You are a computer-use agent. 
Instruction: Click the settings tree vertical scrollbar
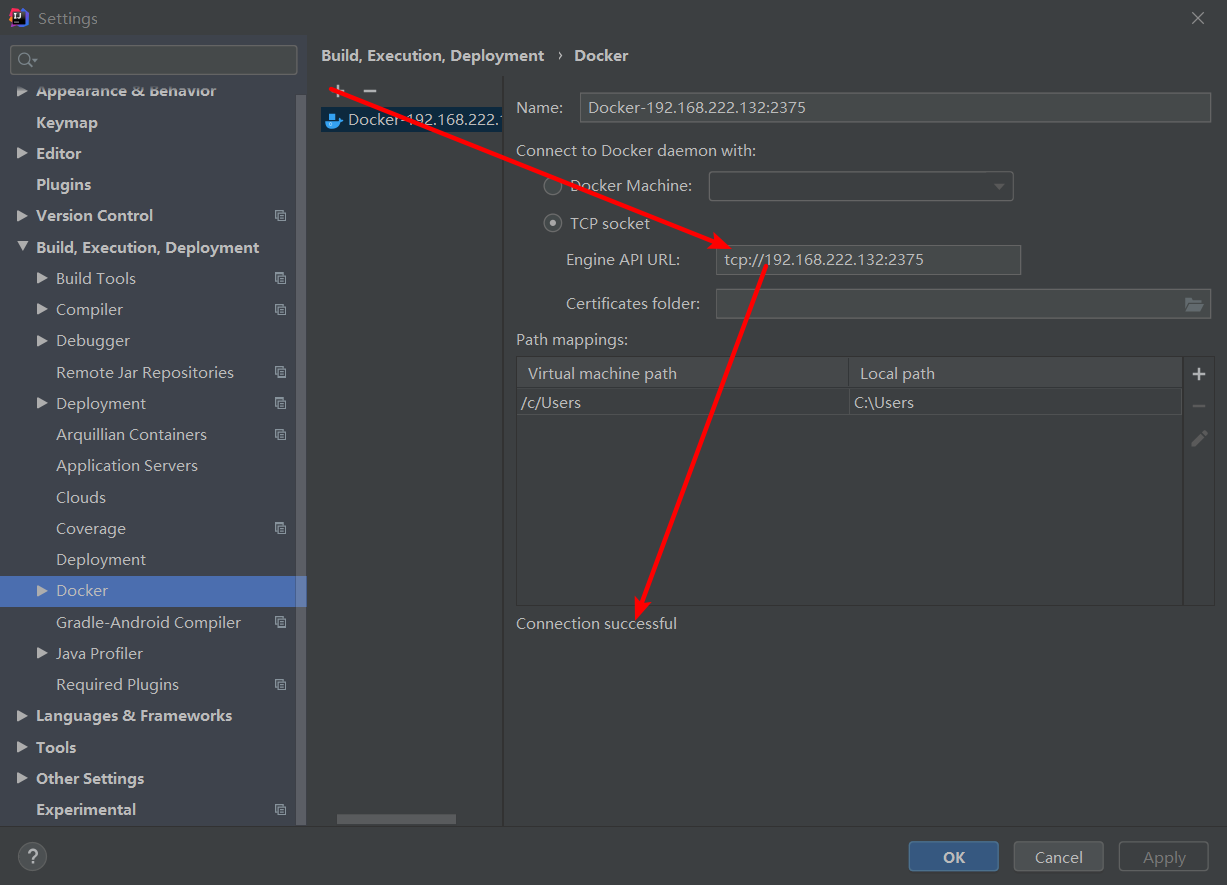(x=300, y=460)
